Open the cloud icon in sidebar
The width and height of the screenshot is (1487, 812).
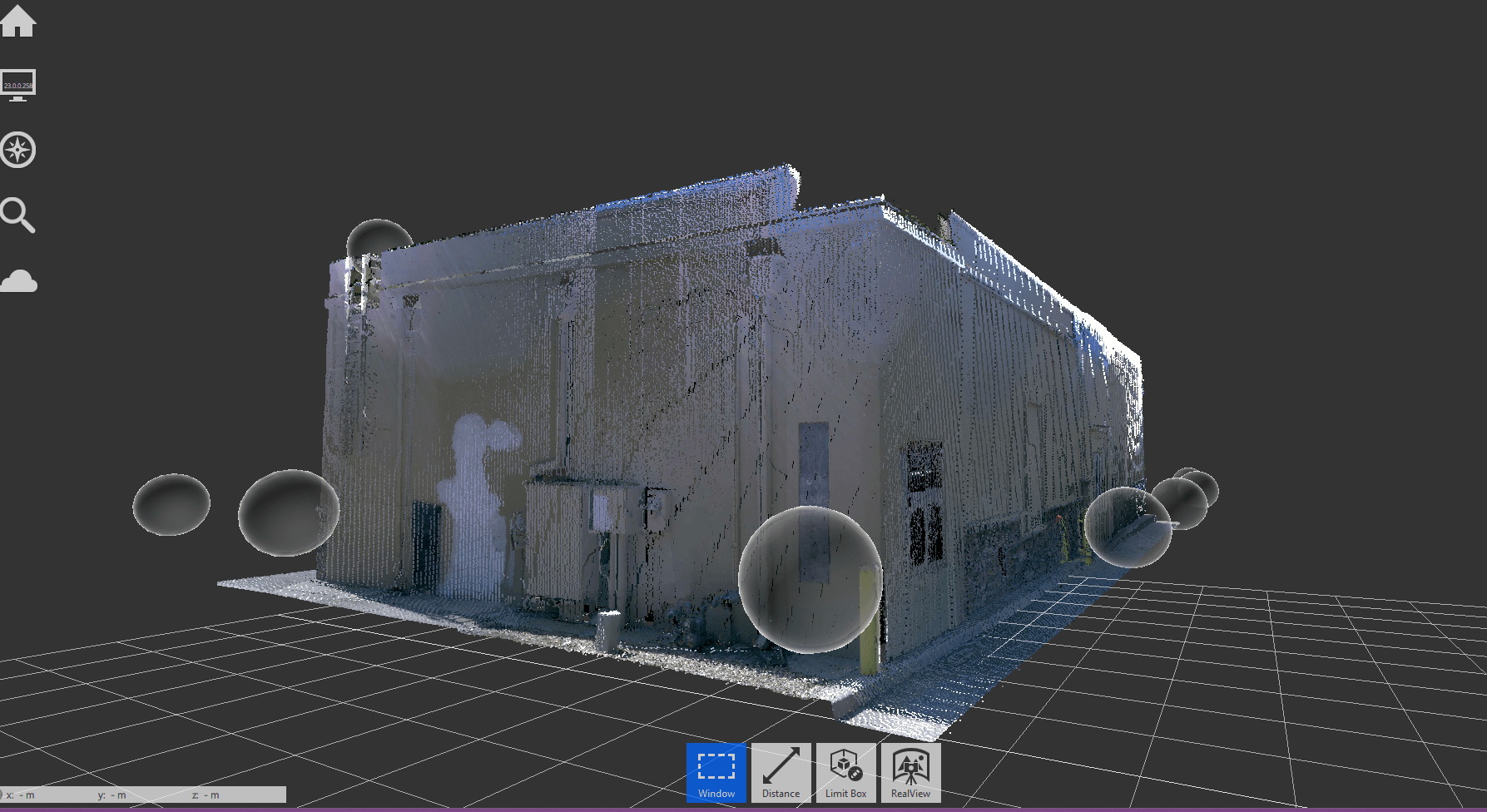18,281
